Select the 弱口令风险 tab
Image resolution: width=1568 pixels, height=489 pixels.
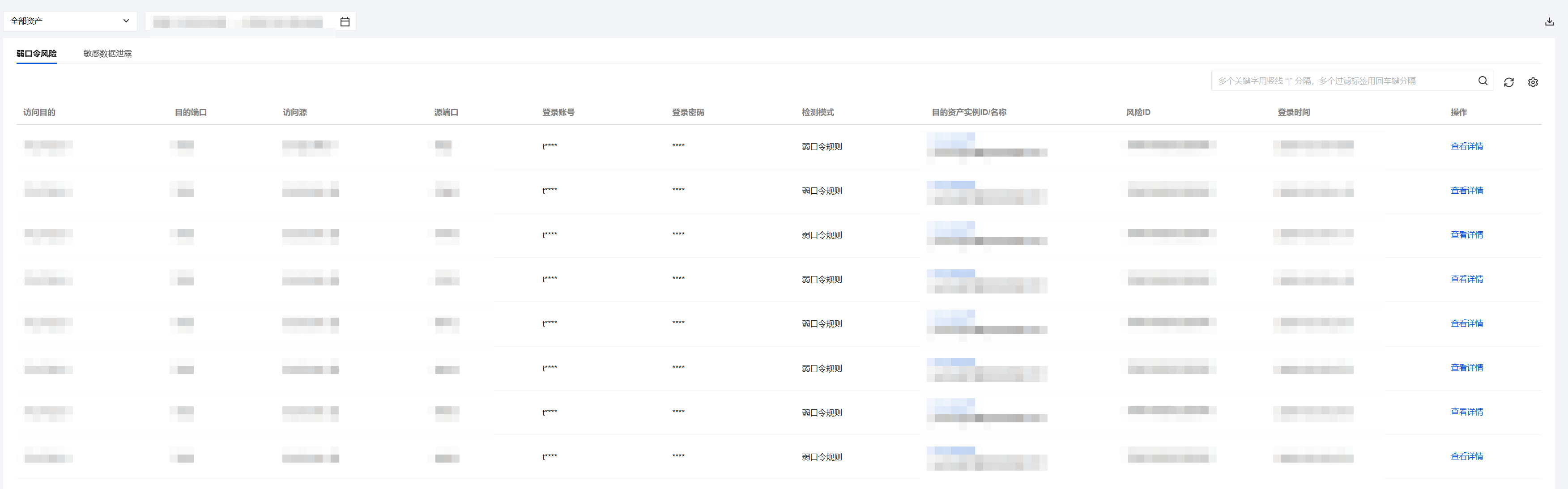click(x=37, y=54)
